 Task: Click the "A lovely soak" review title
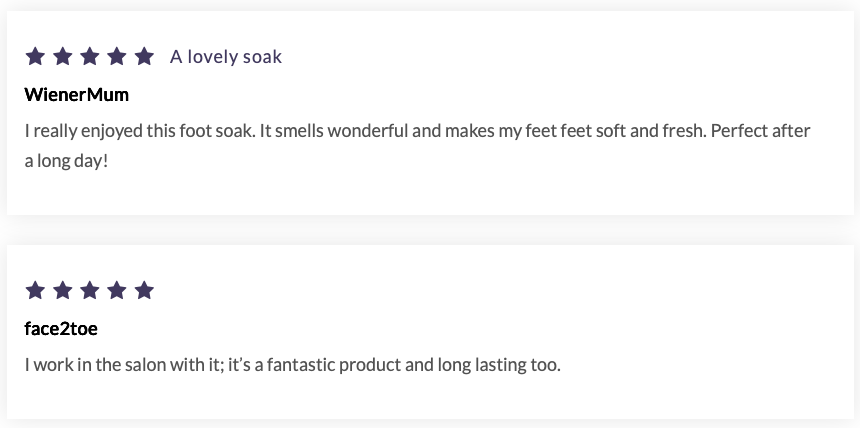click(226, 57)
